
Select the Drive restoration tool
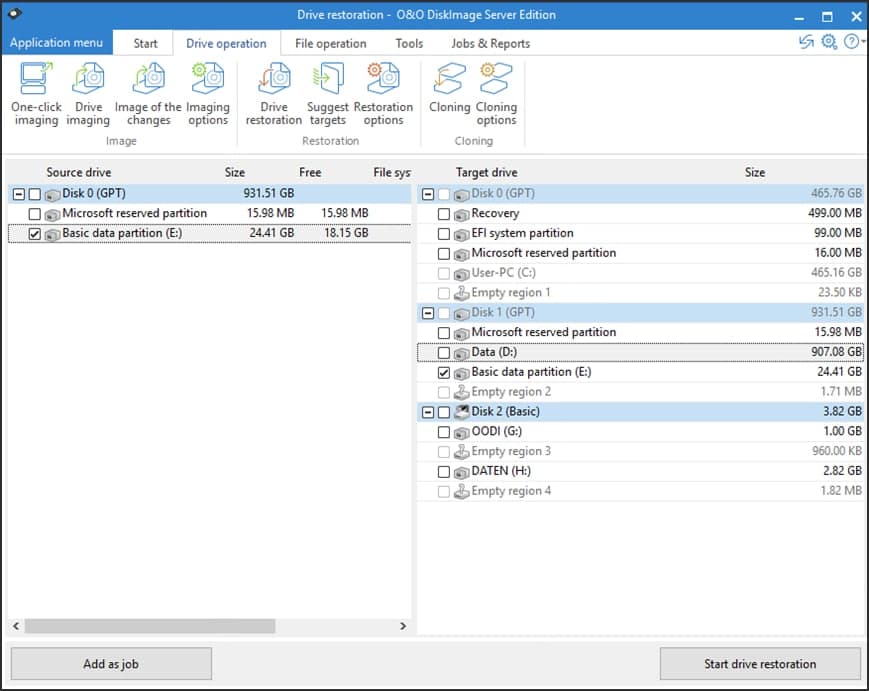[272, 93]
